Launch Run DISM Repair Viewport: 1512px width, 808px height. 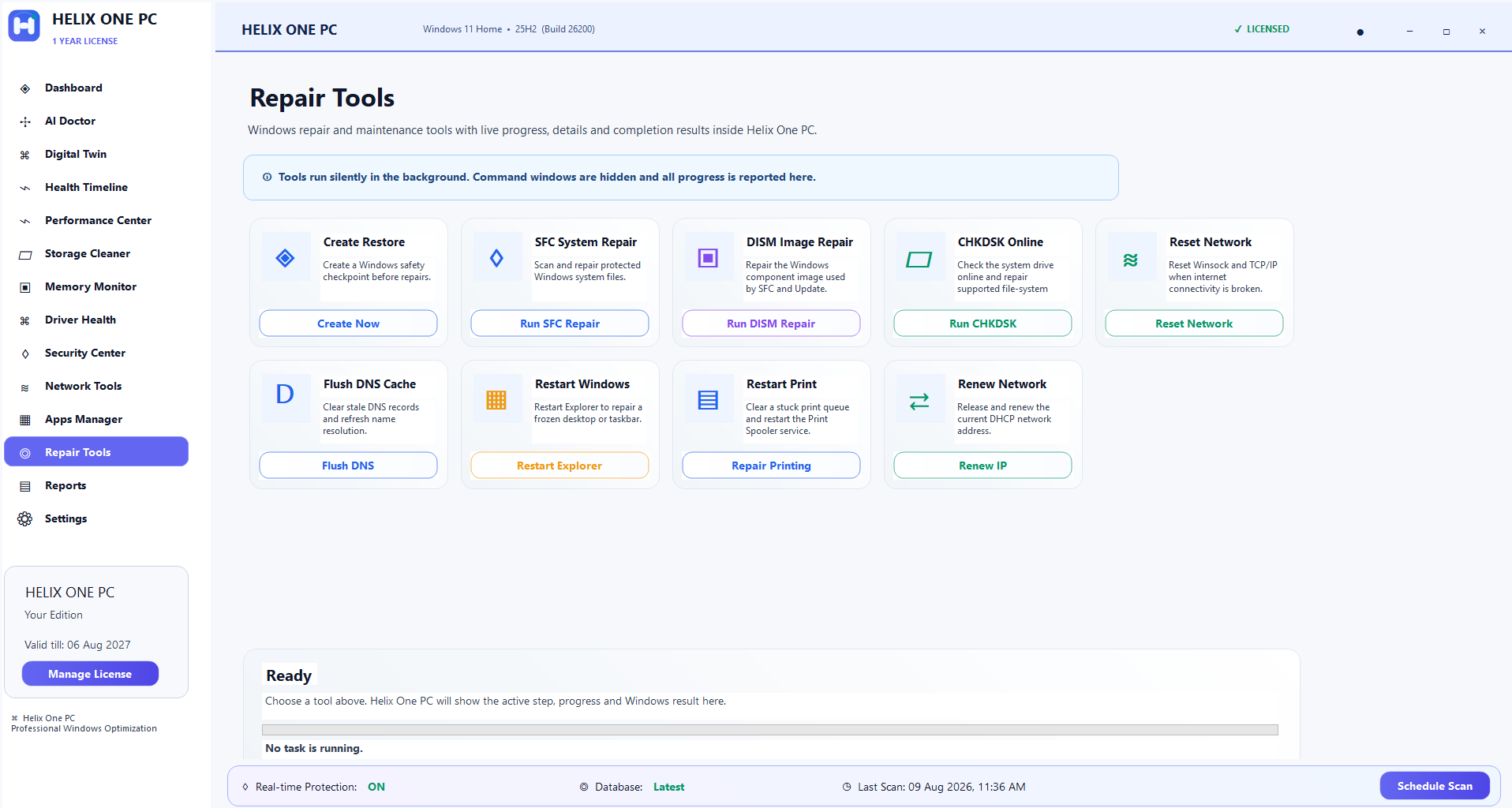click(771, 324)
